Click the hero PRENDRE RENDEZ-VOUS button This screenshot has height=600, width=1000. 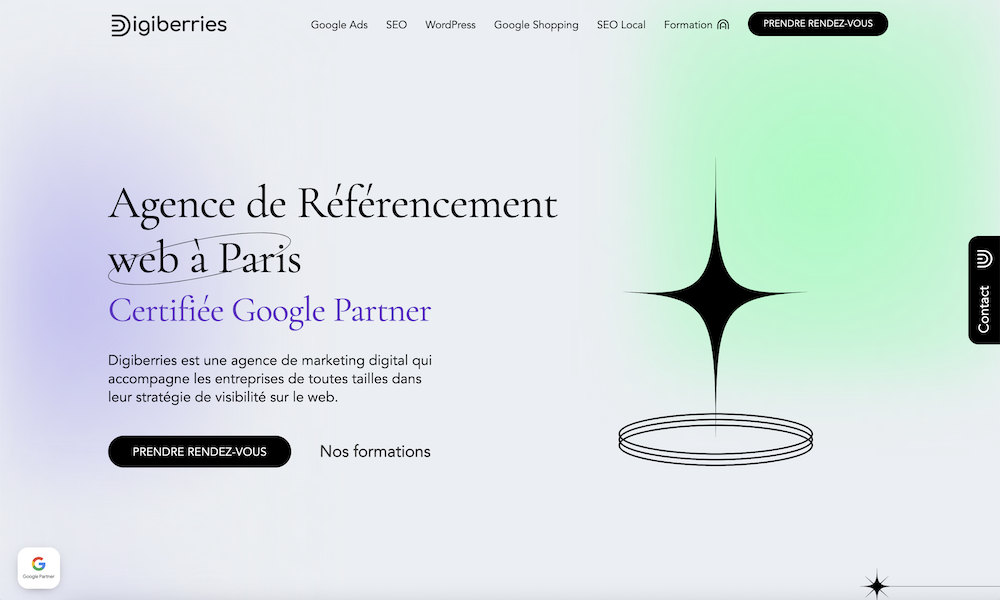pyautogui.click(x=200, y=451)
